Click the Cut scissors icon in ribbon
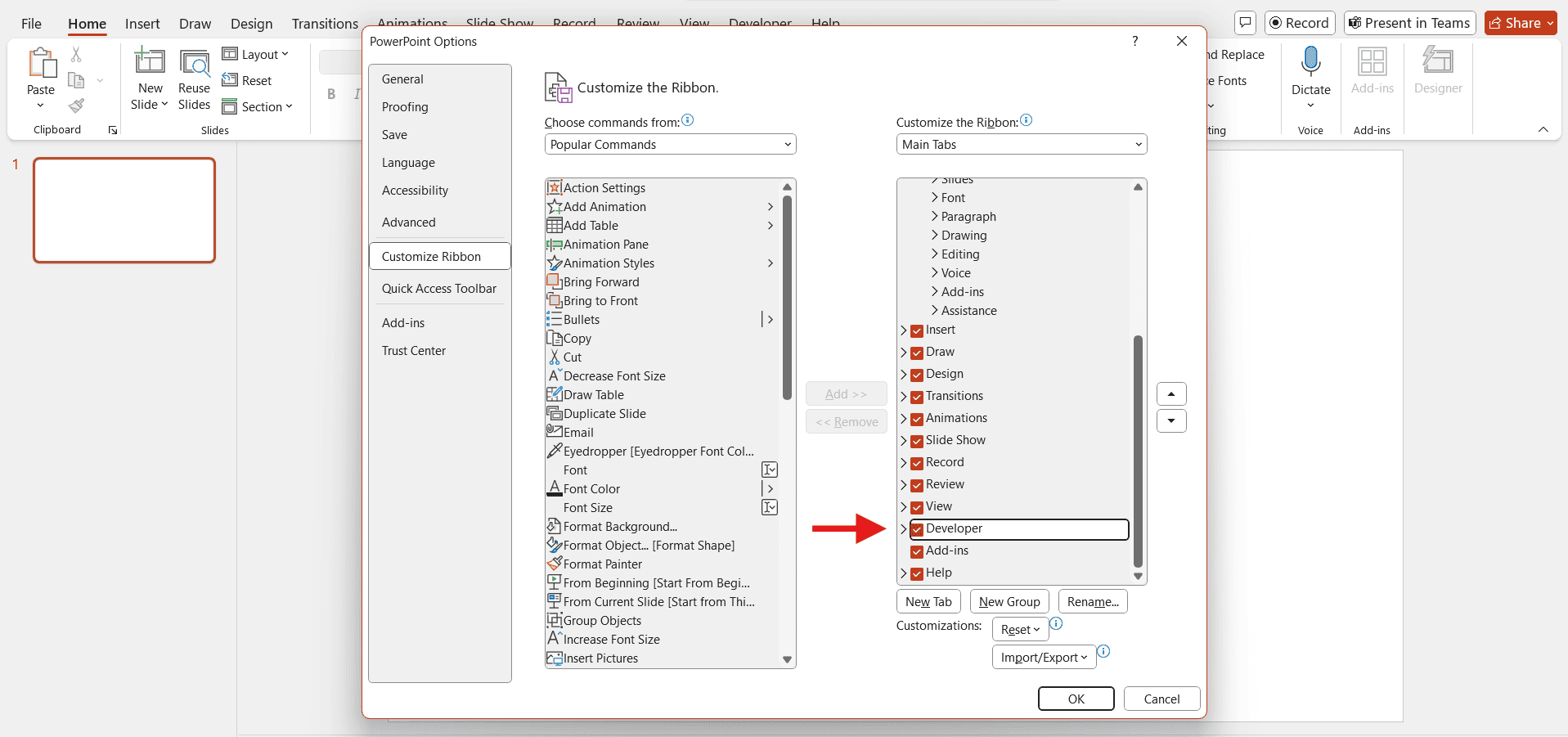The image size is (1568, 737). tap(76, 54)
